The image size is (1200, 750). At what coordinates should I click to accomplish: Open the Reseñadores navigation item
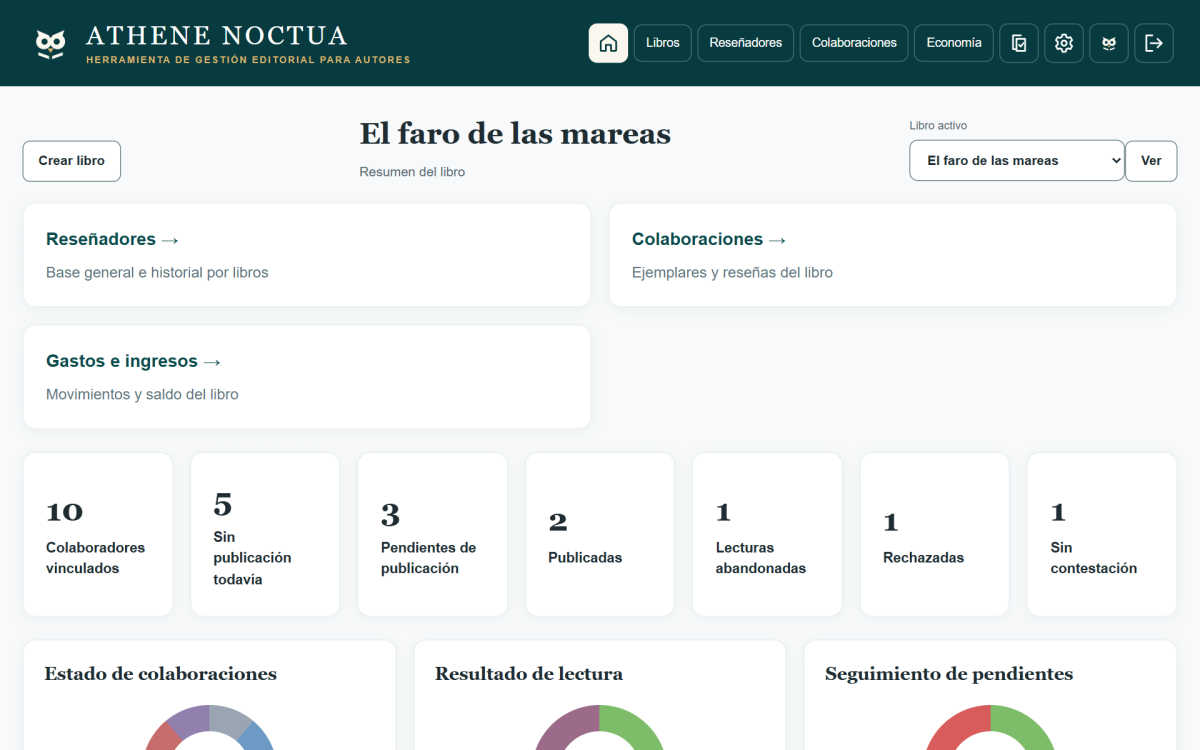[x=746, y=43]
